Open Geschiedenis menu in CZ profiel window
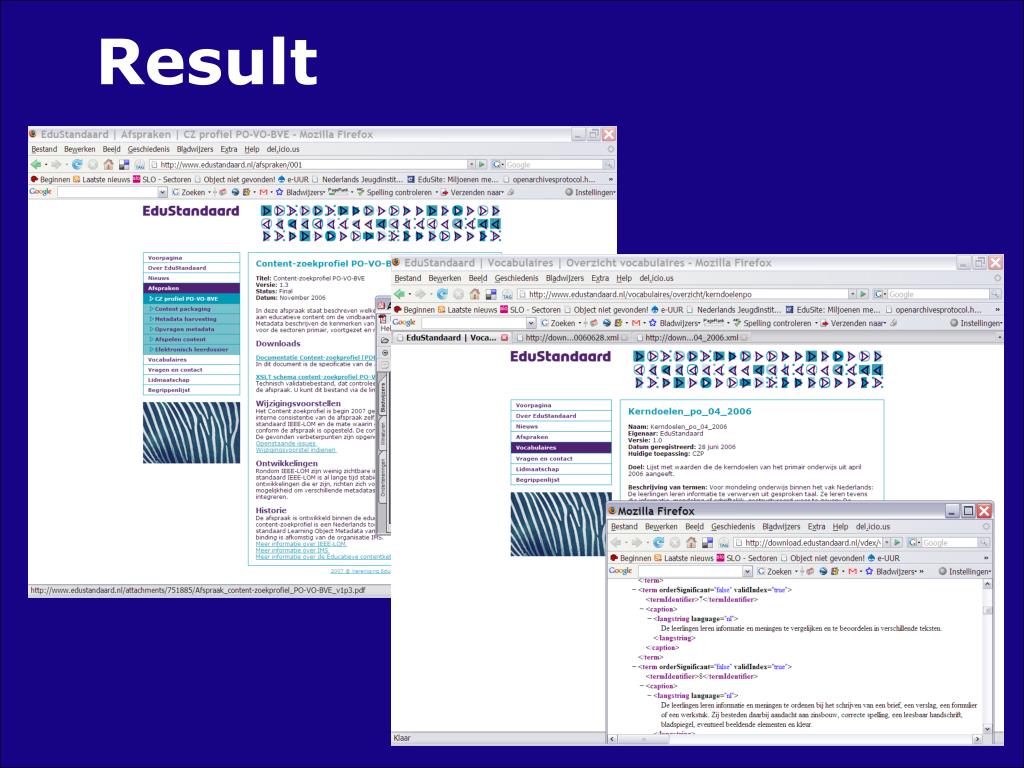Image resolution: width=1024 pixels, height=768 pixels. point(148,150)
